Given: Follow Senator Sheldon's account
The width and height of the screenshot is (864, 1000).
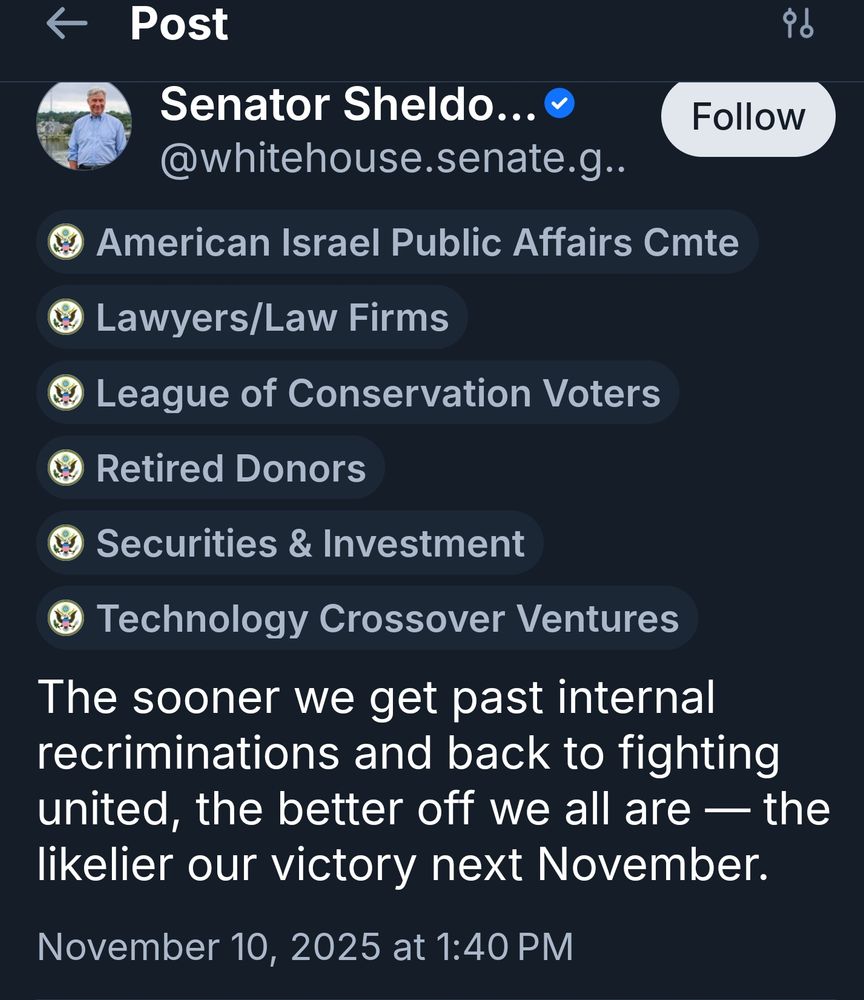Looking at the screenshot, I should click(748, 117).
